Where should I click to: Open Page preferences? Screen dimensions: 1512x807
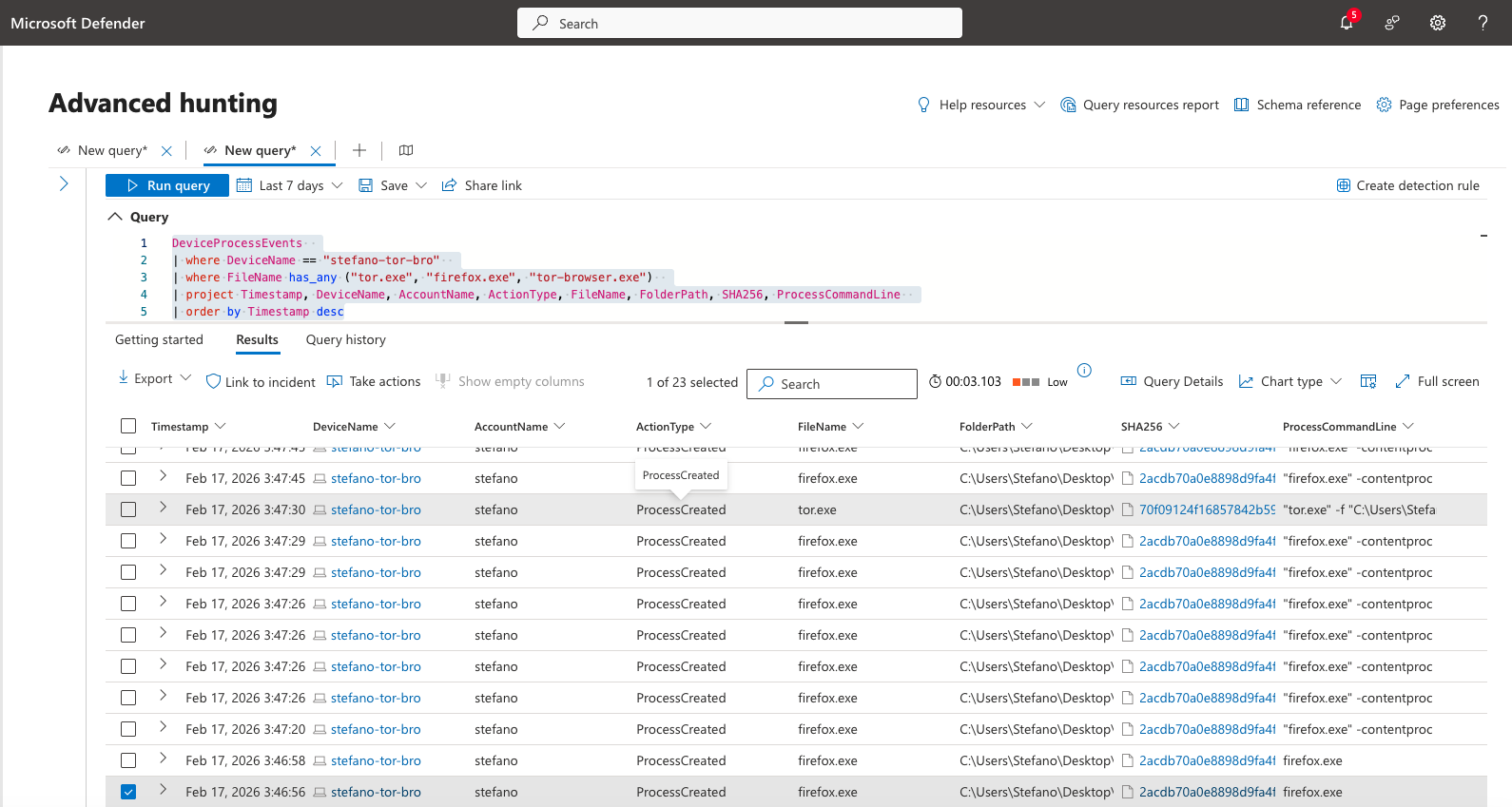tap(1438, 105)
